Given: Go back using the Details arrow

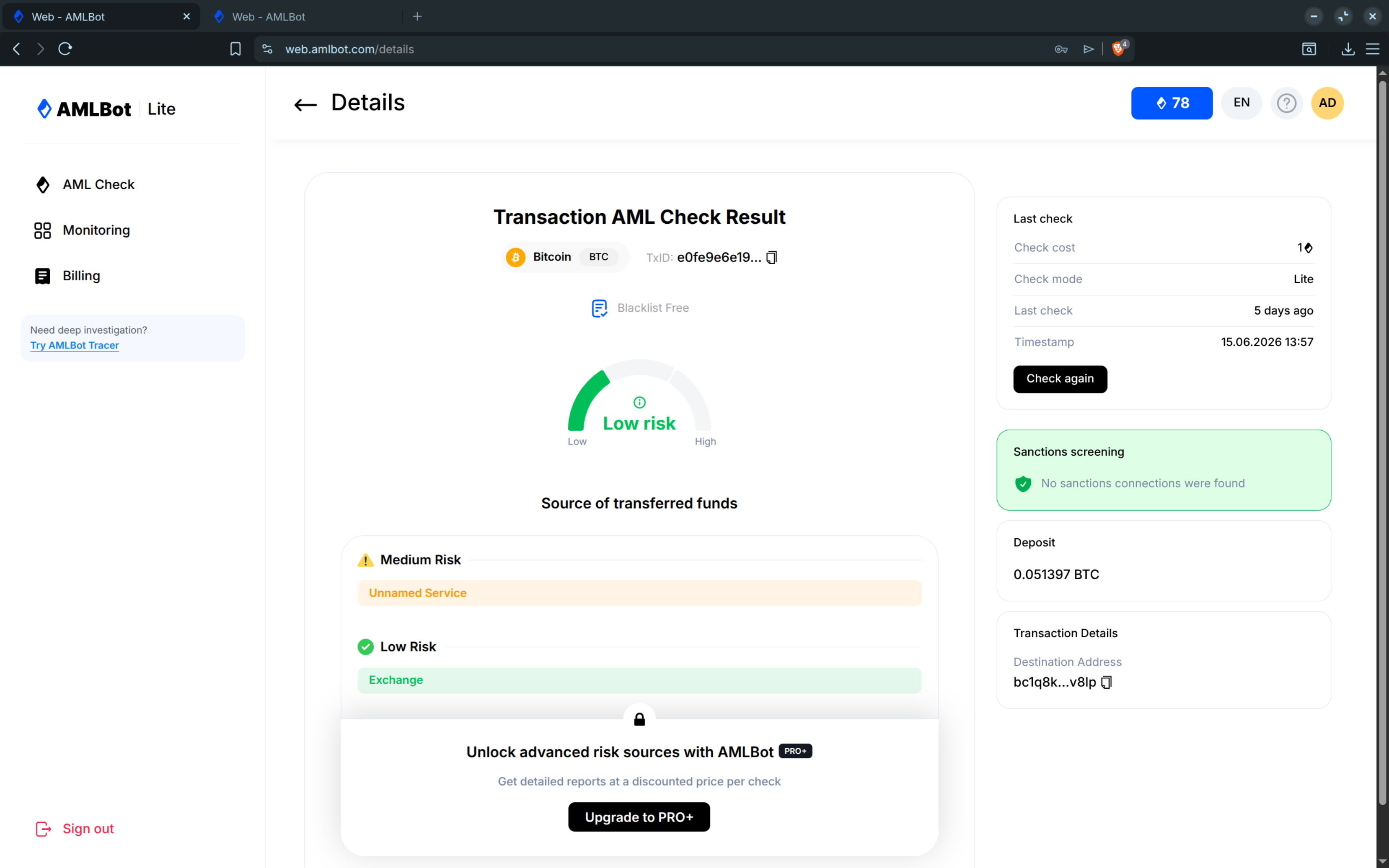Looking at the screenshot, I should [305, 104].
